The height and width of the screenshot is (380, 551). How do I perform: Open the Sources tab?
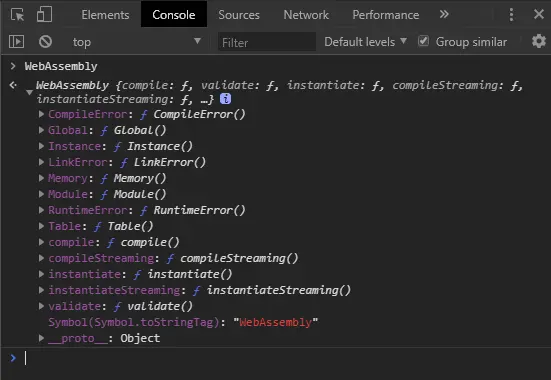point(239,15)
